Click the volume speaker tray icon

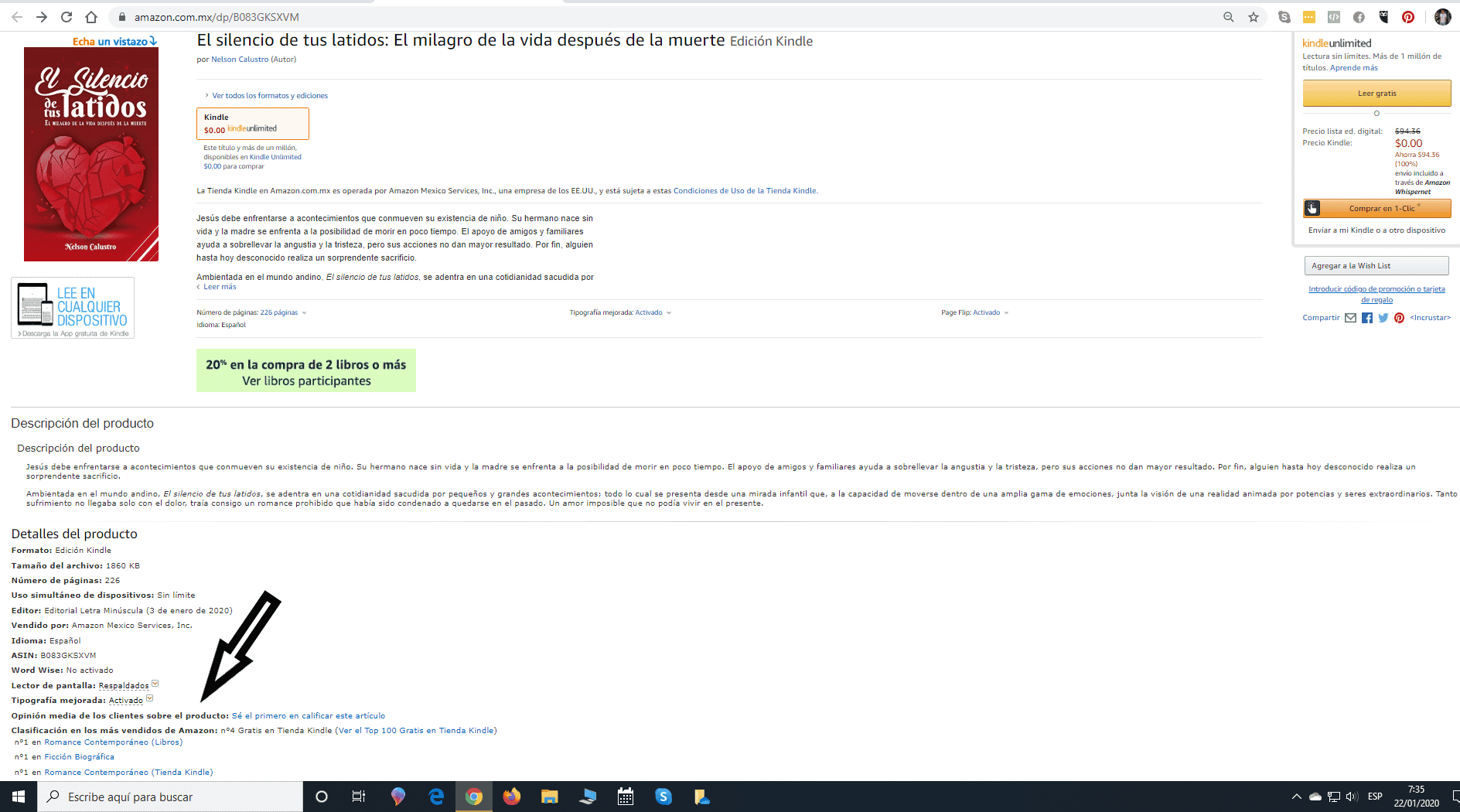1352,797
